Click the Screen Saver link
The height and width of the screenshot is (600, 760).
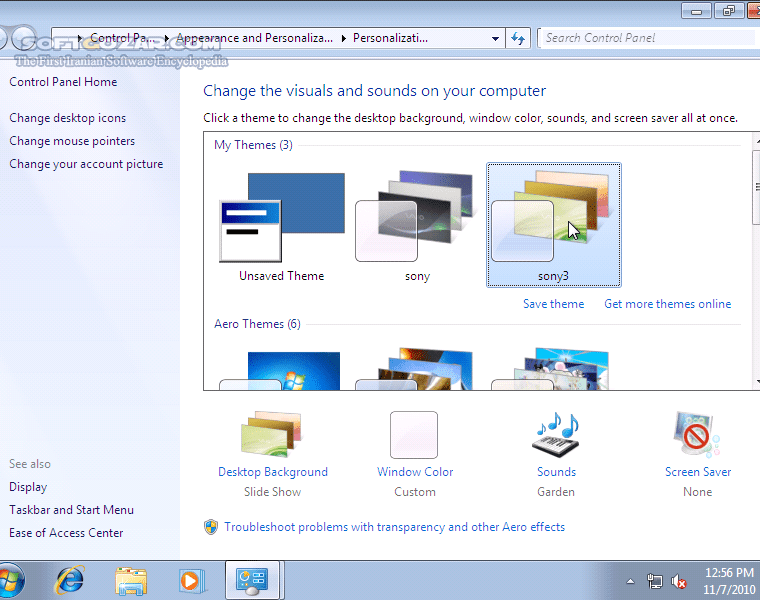[x=698, y=472]
